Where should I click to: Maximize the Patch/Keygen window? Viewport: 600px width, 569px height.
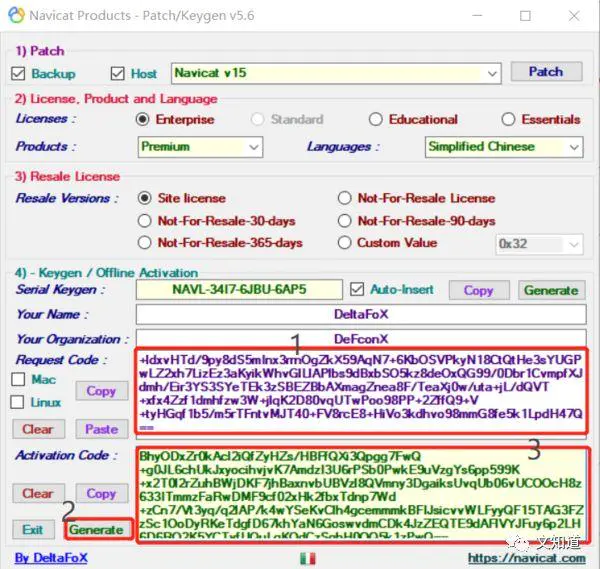pos(525,16)
